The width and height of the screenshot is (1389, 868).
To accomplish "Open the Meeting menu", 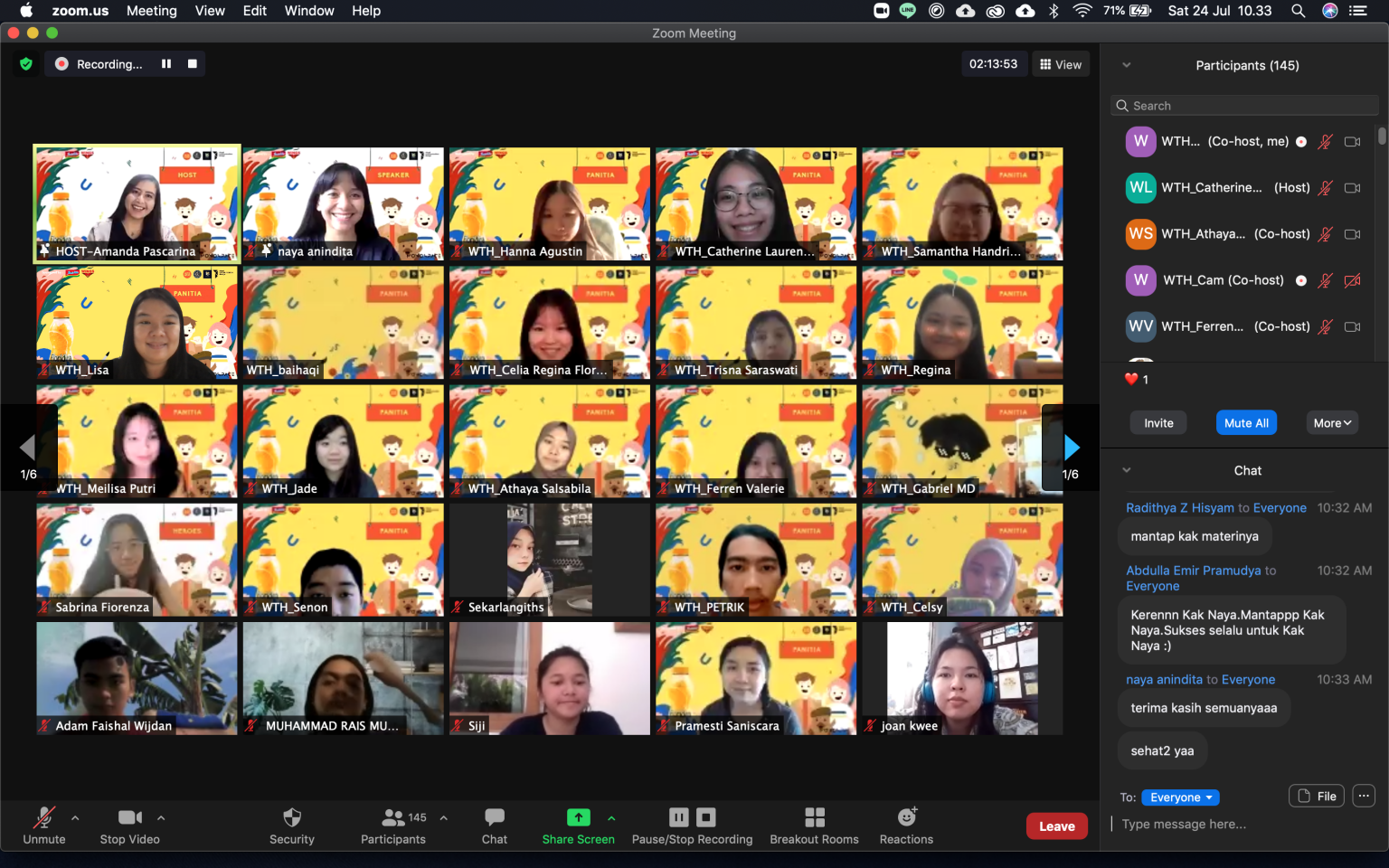I will (151, 11).
